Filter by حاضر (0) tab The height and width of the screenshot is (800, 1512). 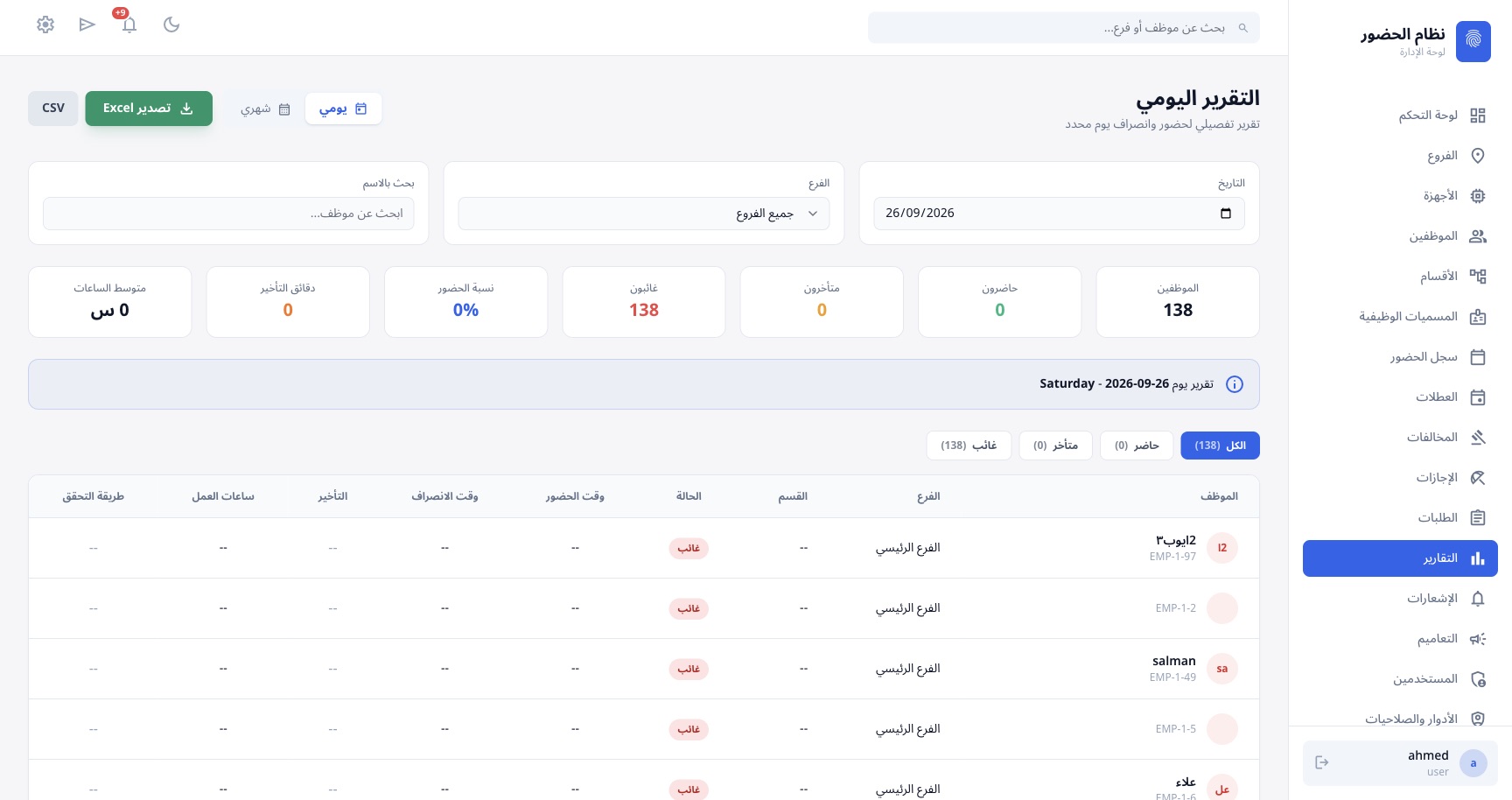coord(1137,446)
